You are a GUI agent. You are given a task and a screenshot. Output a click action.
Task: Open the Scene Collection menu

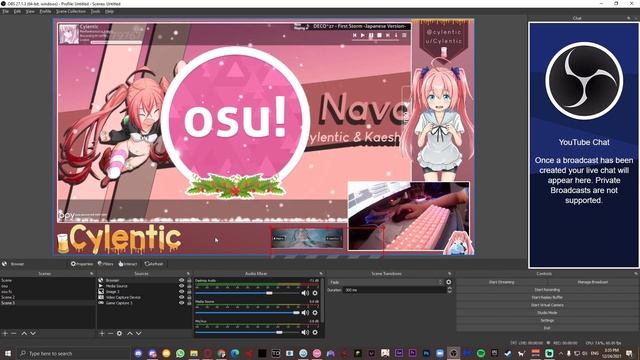point(71,11)
